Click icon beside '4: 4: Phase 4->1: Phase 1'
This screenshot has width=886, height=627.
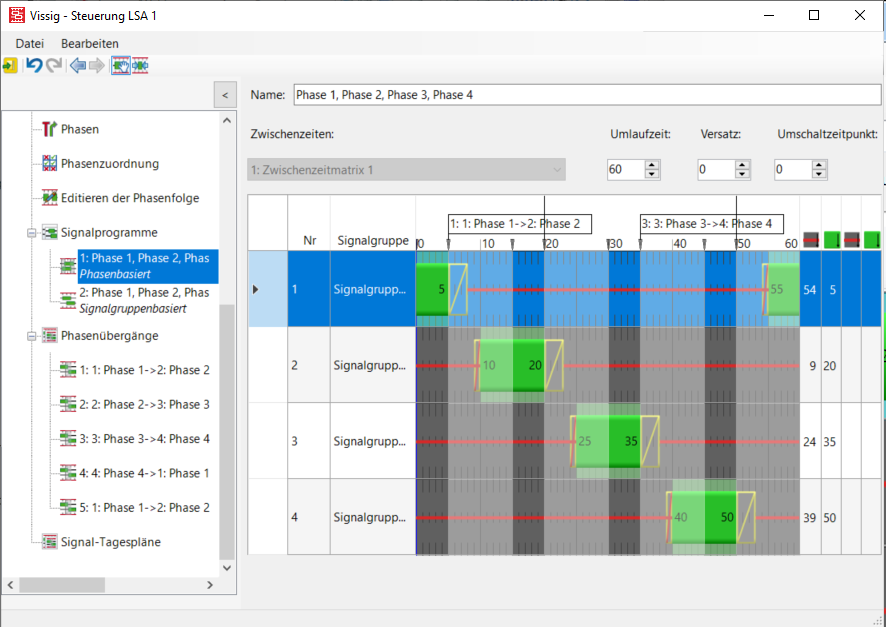point(68,473)
